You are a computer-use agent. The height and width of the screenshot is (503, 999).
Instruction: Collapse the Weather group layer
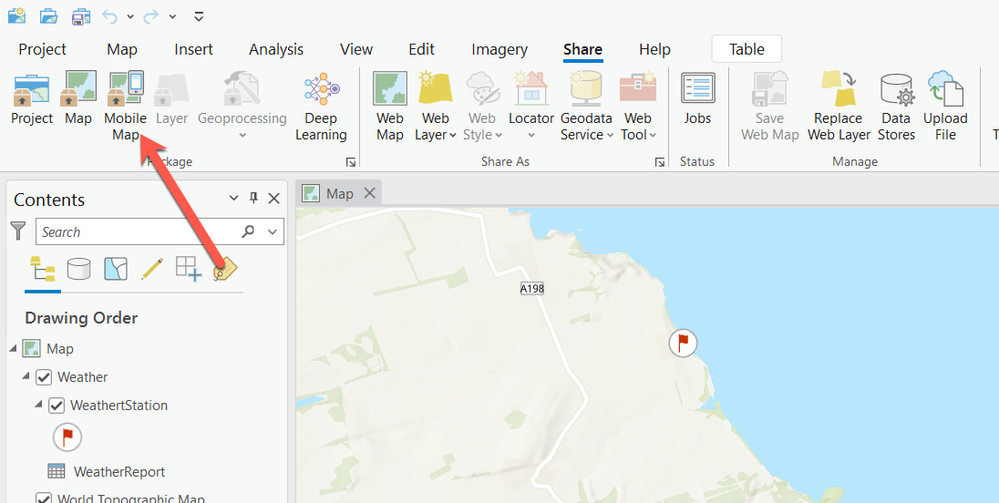(25, 376)
